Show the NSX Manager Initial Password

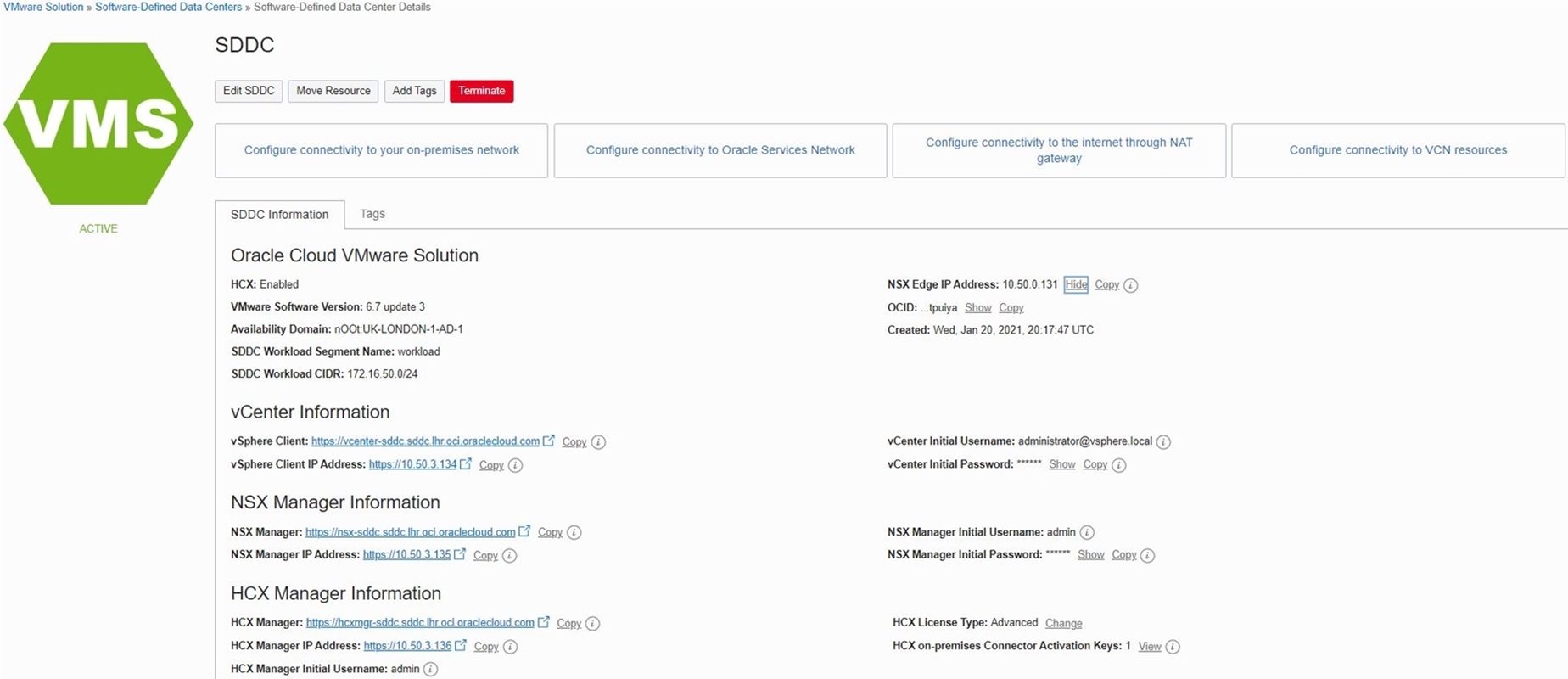tap(1091, 555)
